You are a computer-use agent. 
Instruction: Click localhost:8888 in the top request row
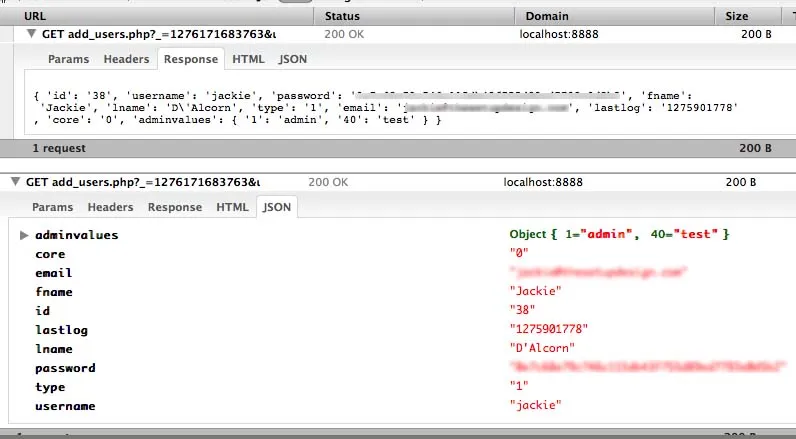[x=559, y=34]
